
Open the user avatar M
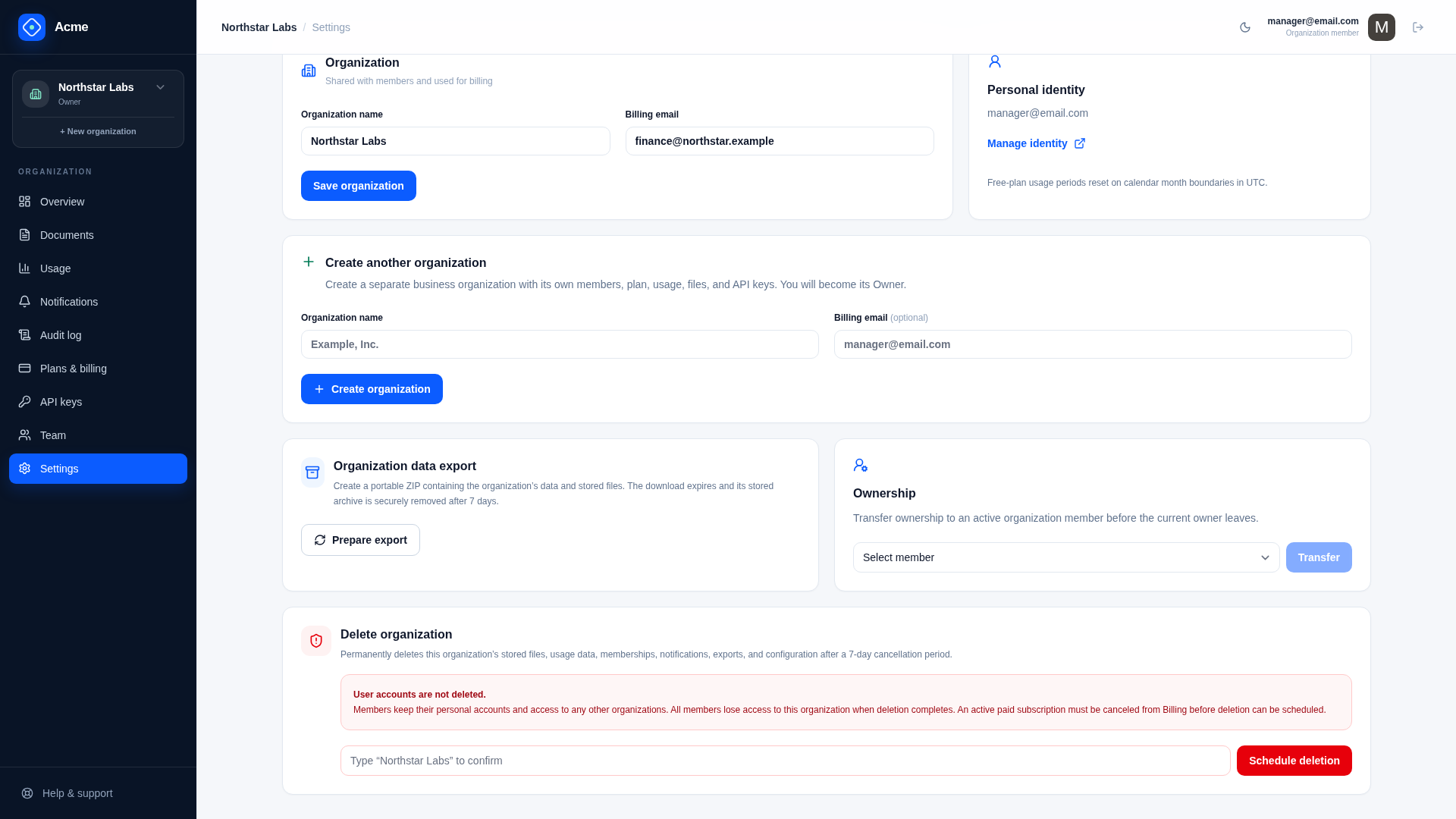[x=1382, y=27]
